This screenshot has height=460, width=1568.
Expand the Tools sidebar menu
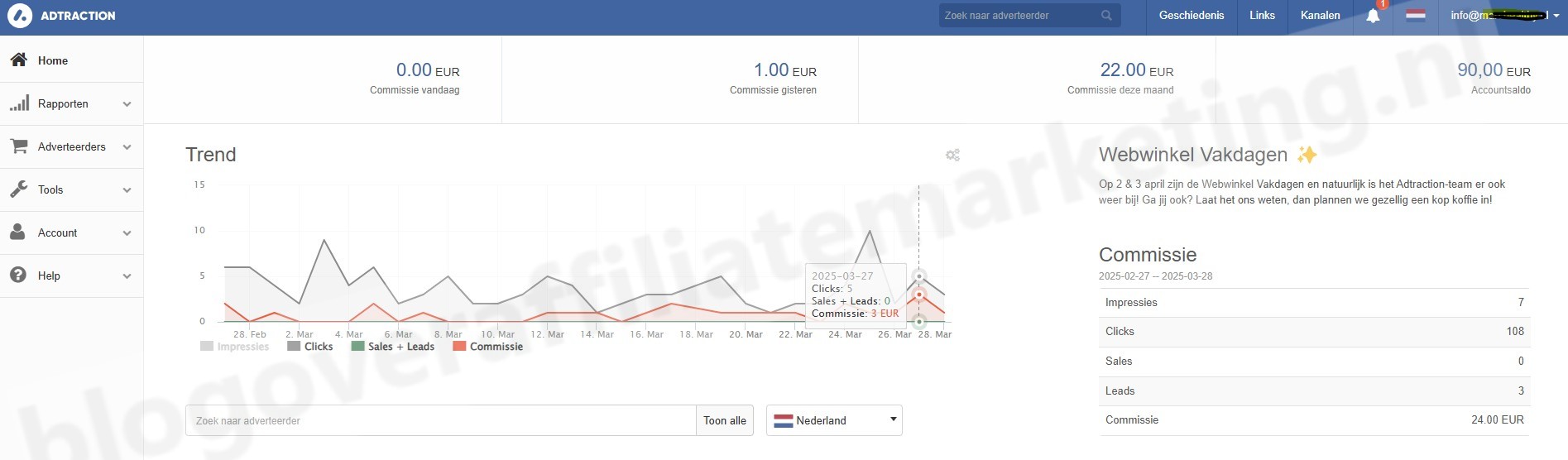tap(71, 189)
